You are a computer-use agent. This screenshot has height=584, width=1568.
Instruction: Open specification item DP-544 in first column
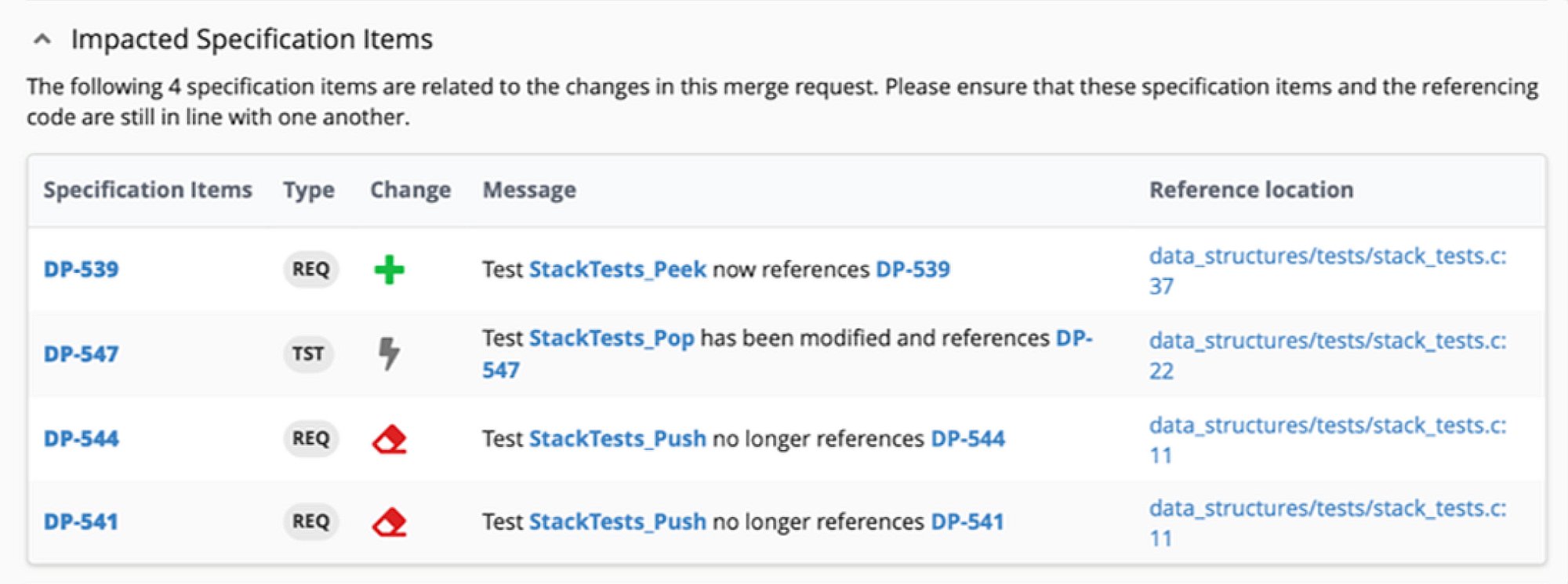(81, 439)
